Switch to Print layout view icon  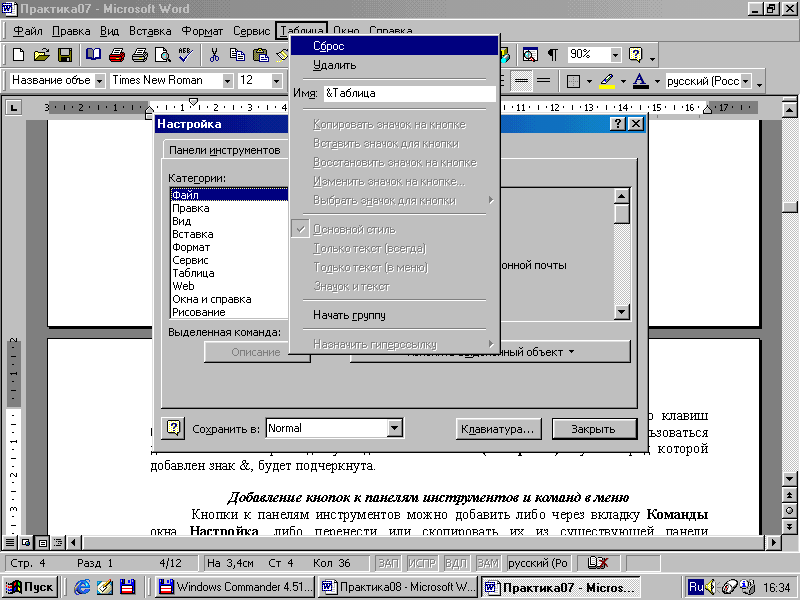[x=43, y=542]
